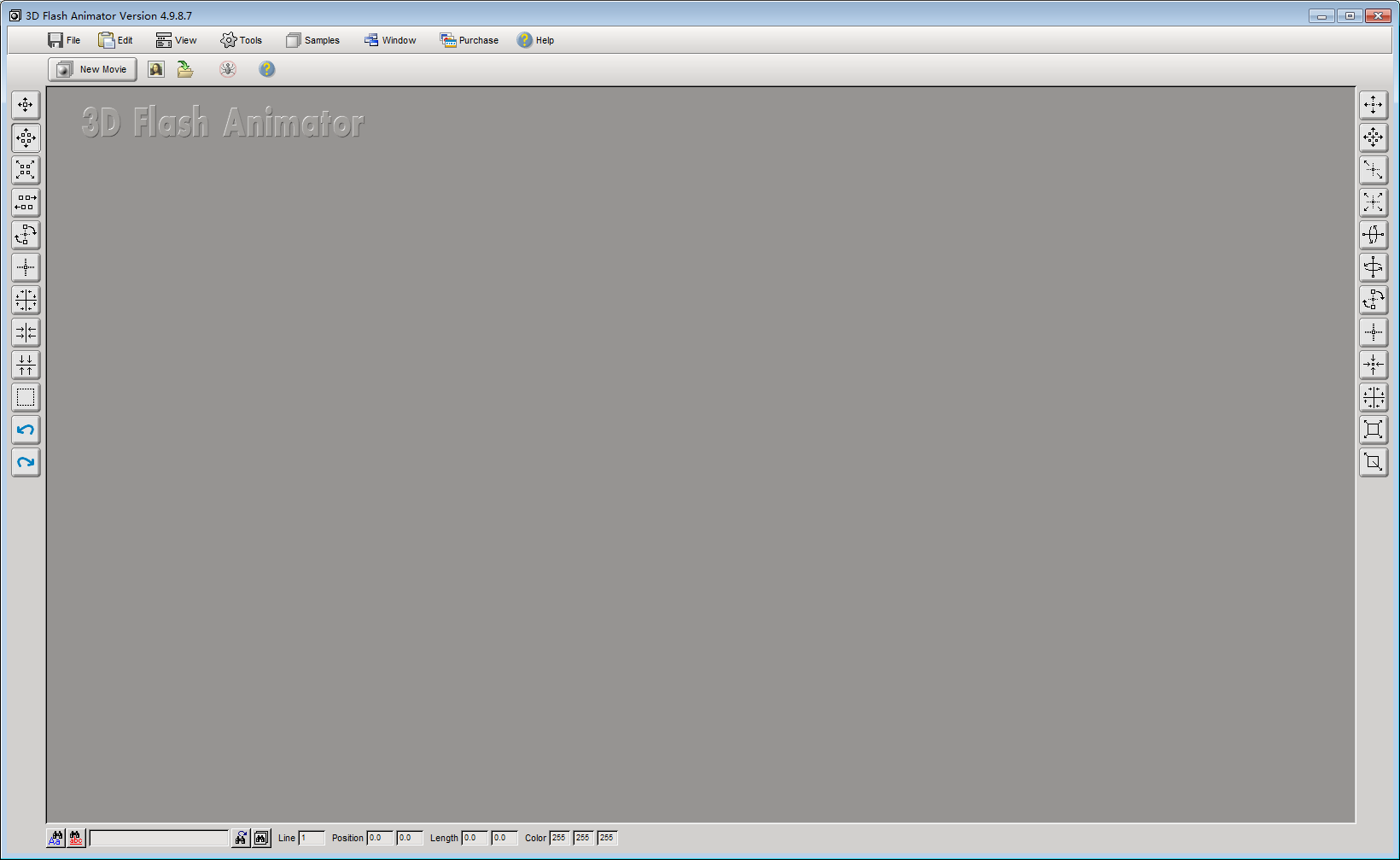The width and height of the screenshot is (1400, 860).
Task: Select crosshair-with-arrows grid tool in left toolbar
Action: [x=26, y=300]
